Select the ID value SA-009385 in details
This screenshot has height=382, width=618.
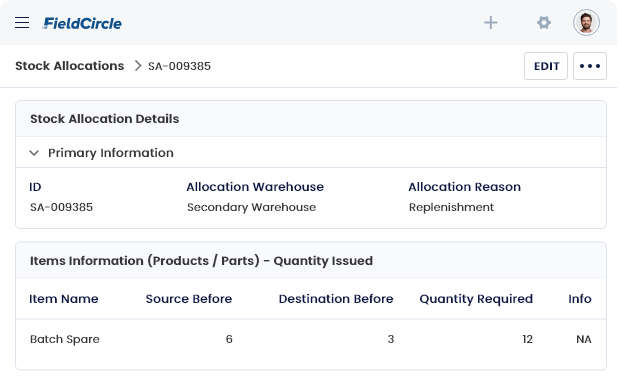tap(61, 207)
